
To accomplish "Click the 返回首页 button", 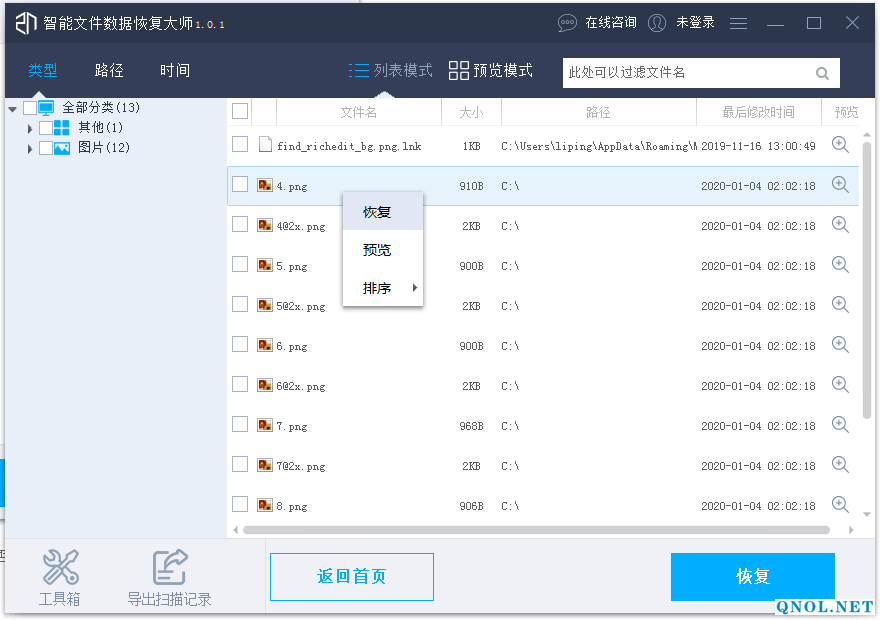I will click(351, 577).
